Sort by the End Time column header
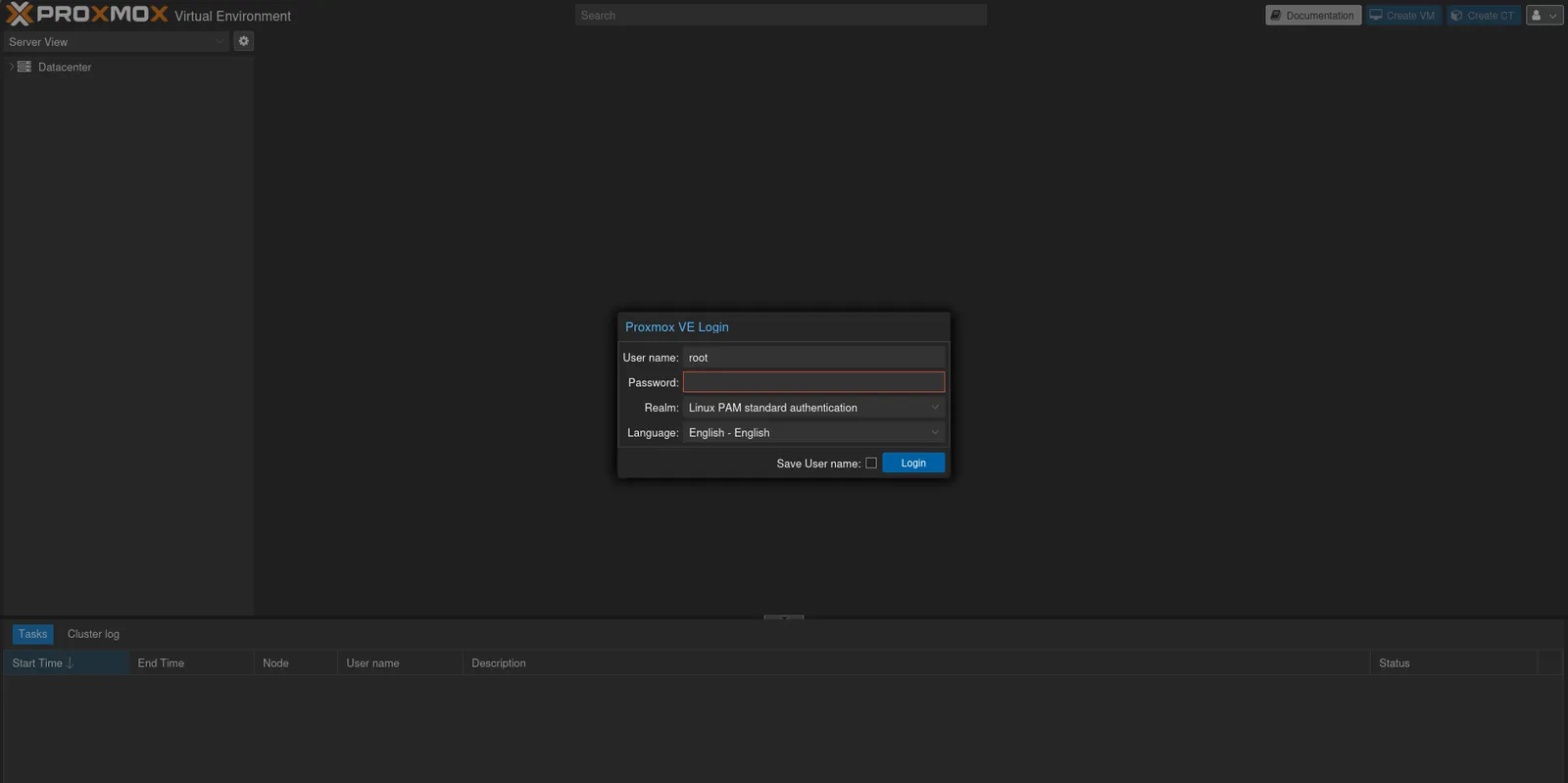 click(x=191, y=663)
